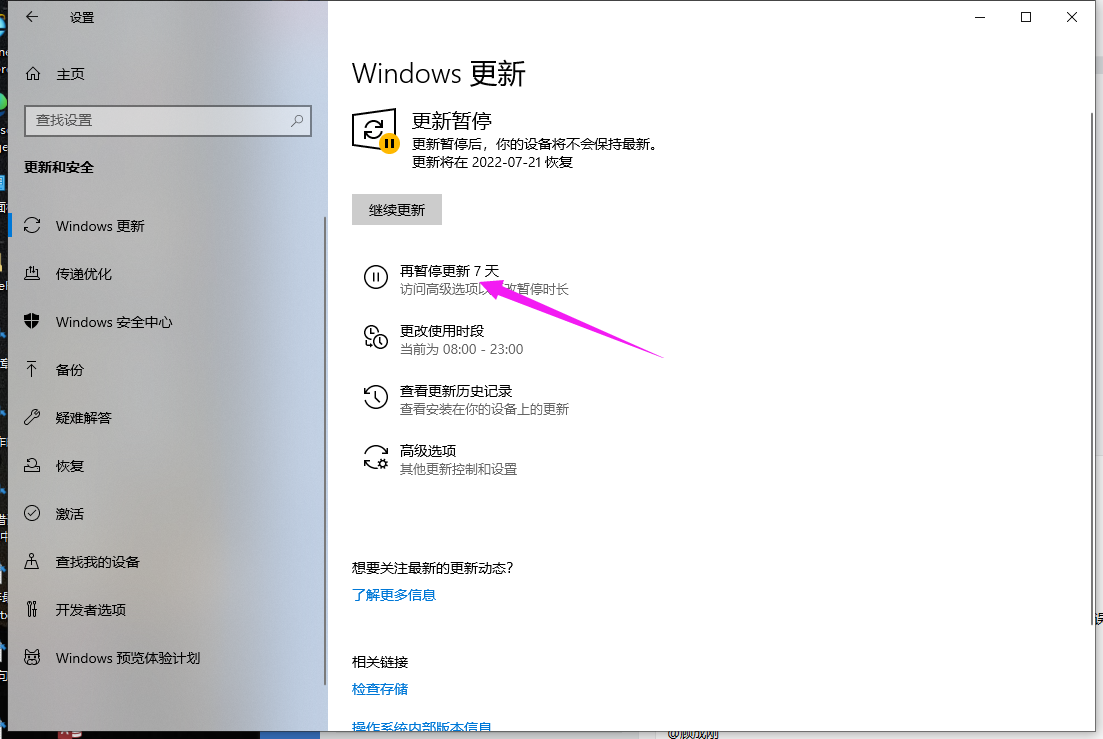Click the 当前为 08:00 - 23:00 text

pos(461,349)
